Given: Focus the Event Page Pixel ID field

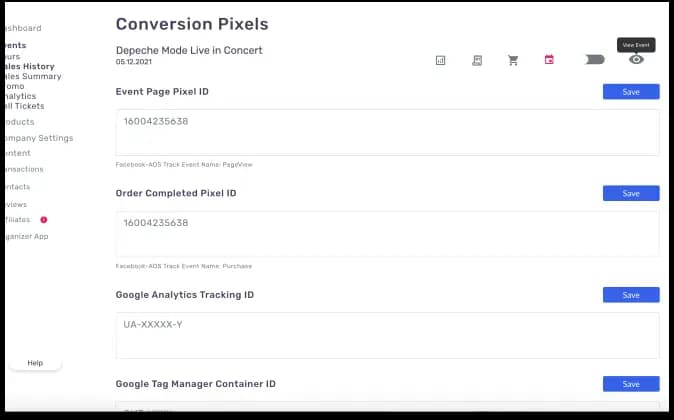Looking at the screenshot, I should click(x=387, y=132).
